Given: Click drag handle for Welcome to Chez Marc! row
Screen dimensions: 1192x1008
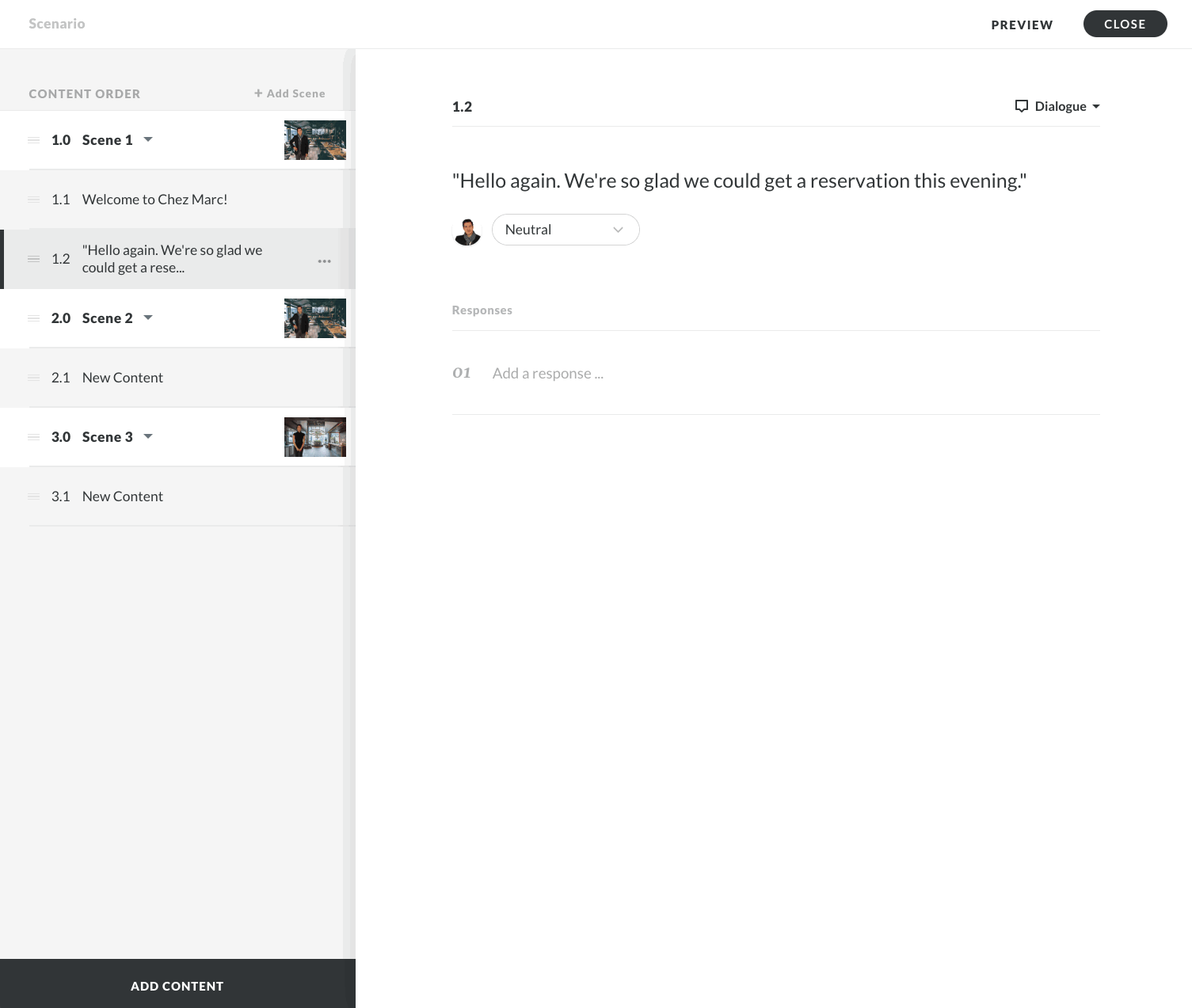Looking at the screenshot, I should 34,200.
